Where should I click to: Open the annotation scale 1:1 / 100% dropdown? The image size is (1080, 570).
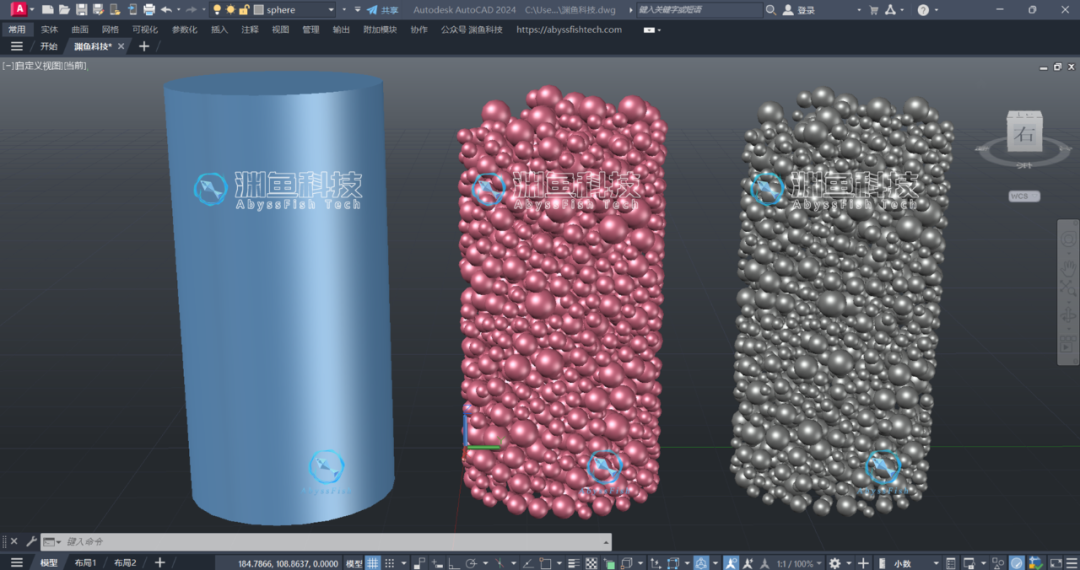(798, 563)
